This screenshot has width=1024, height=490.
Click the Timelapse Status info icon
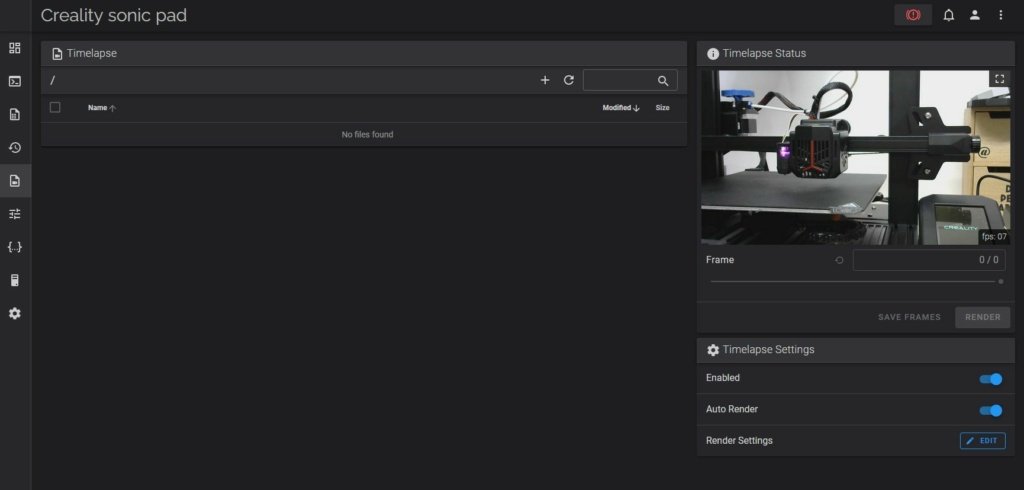713,54
